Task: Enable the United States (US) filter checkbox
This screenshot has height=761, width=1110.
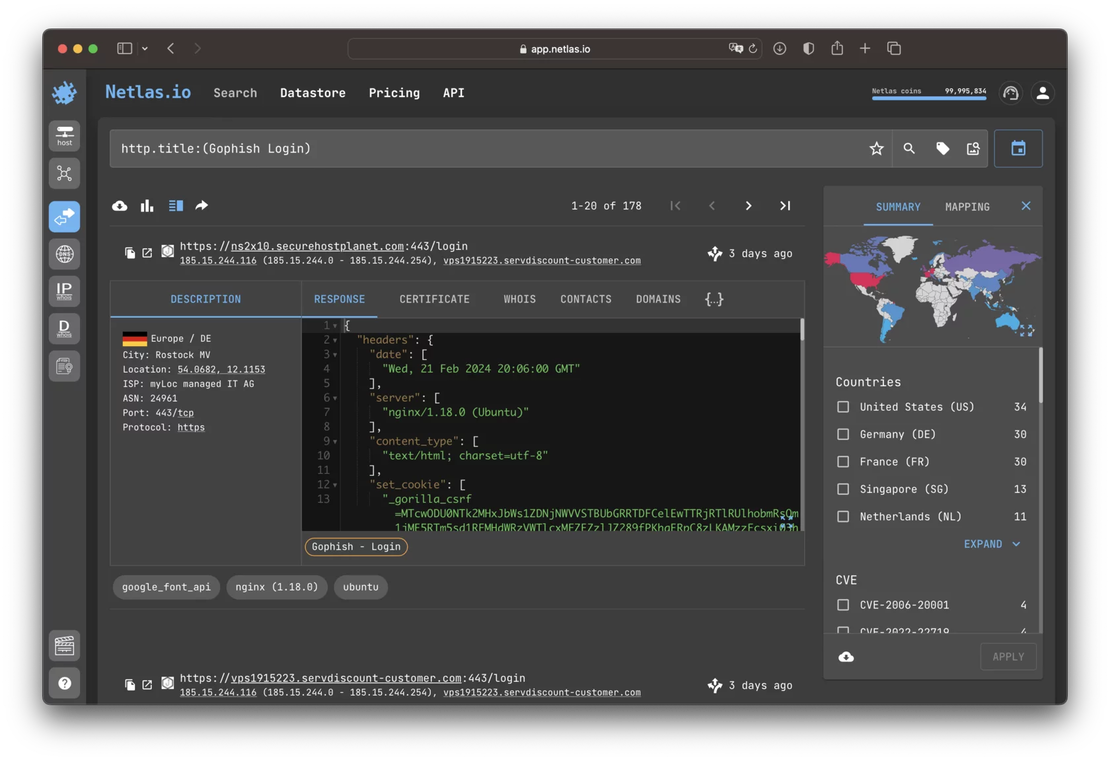Action: click(x=843, y=407)
